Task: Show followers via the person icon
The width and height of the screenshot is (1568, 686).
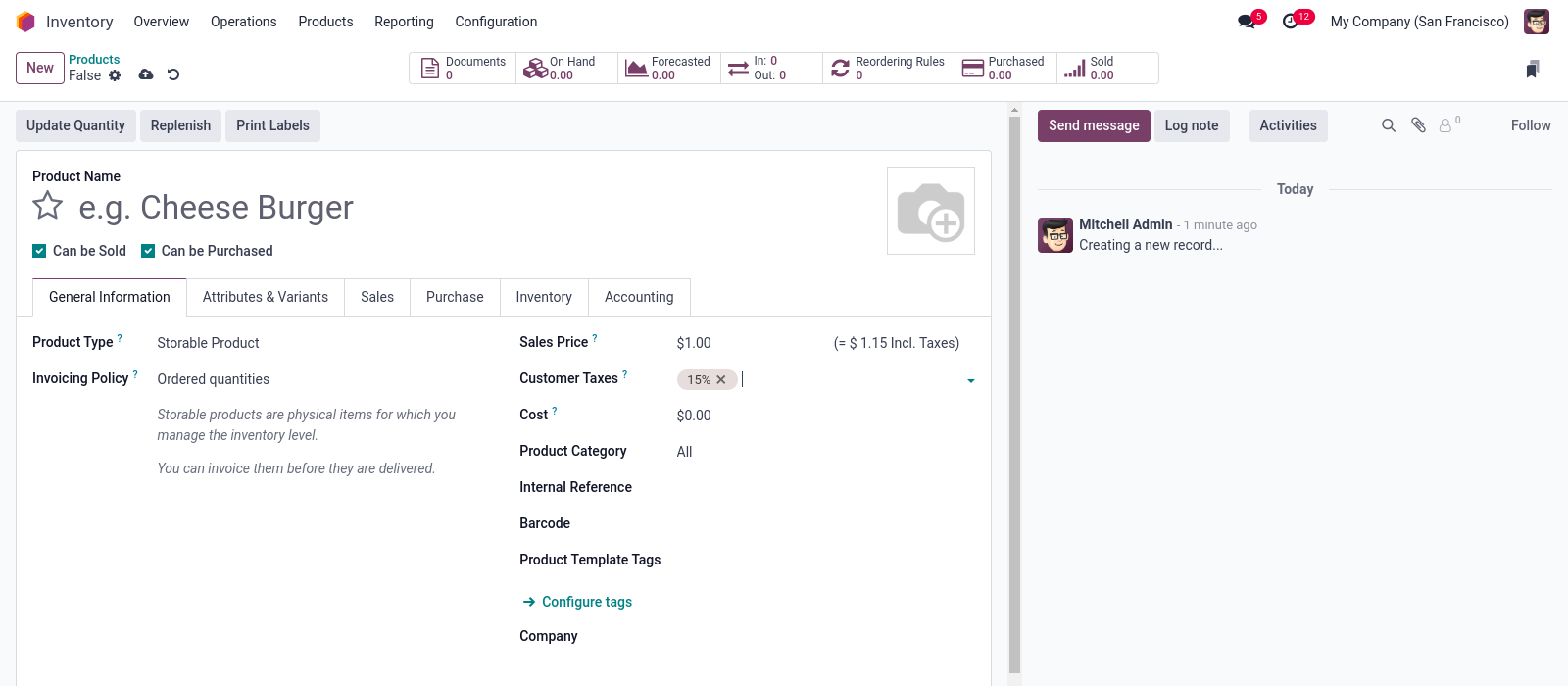Action: (1445, 125)
